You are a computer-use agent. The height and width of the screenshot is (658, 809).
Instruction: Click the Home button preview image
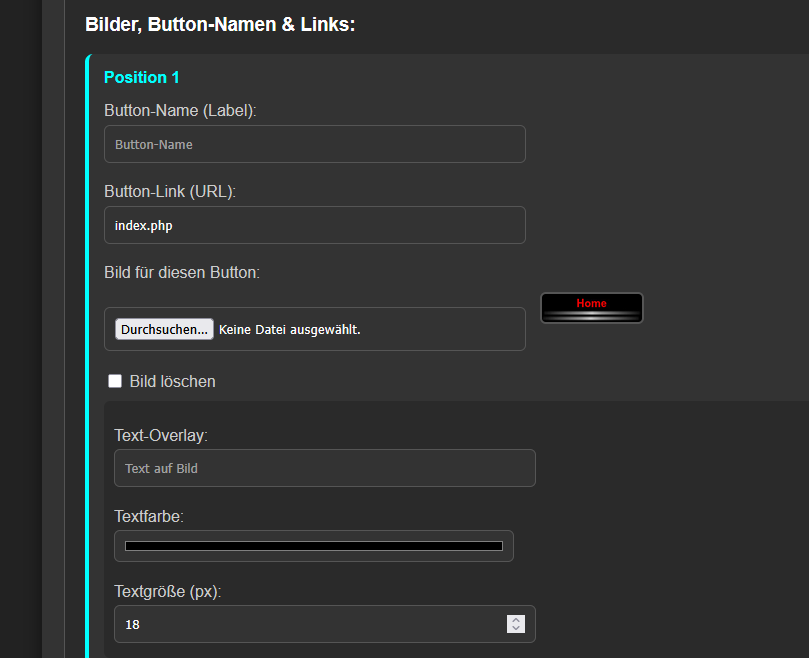(x=591, y=308)
